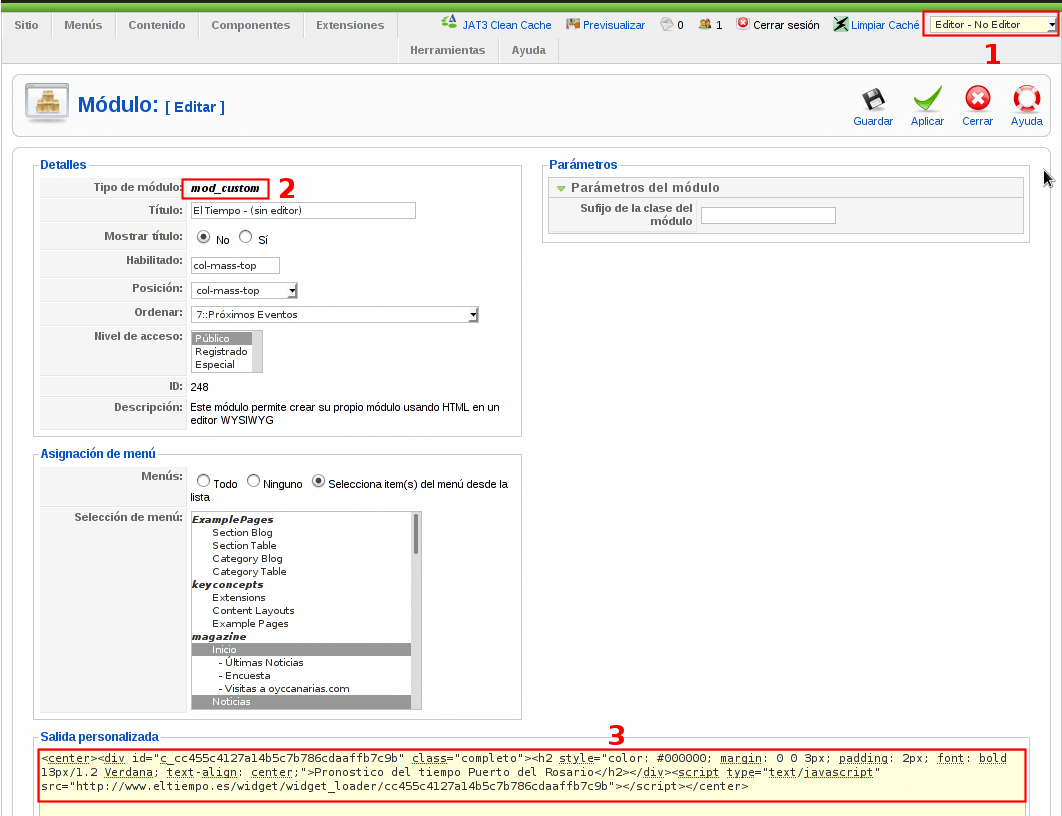Select Section Blog in menu list

[x=301, y=533]
